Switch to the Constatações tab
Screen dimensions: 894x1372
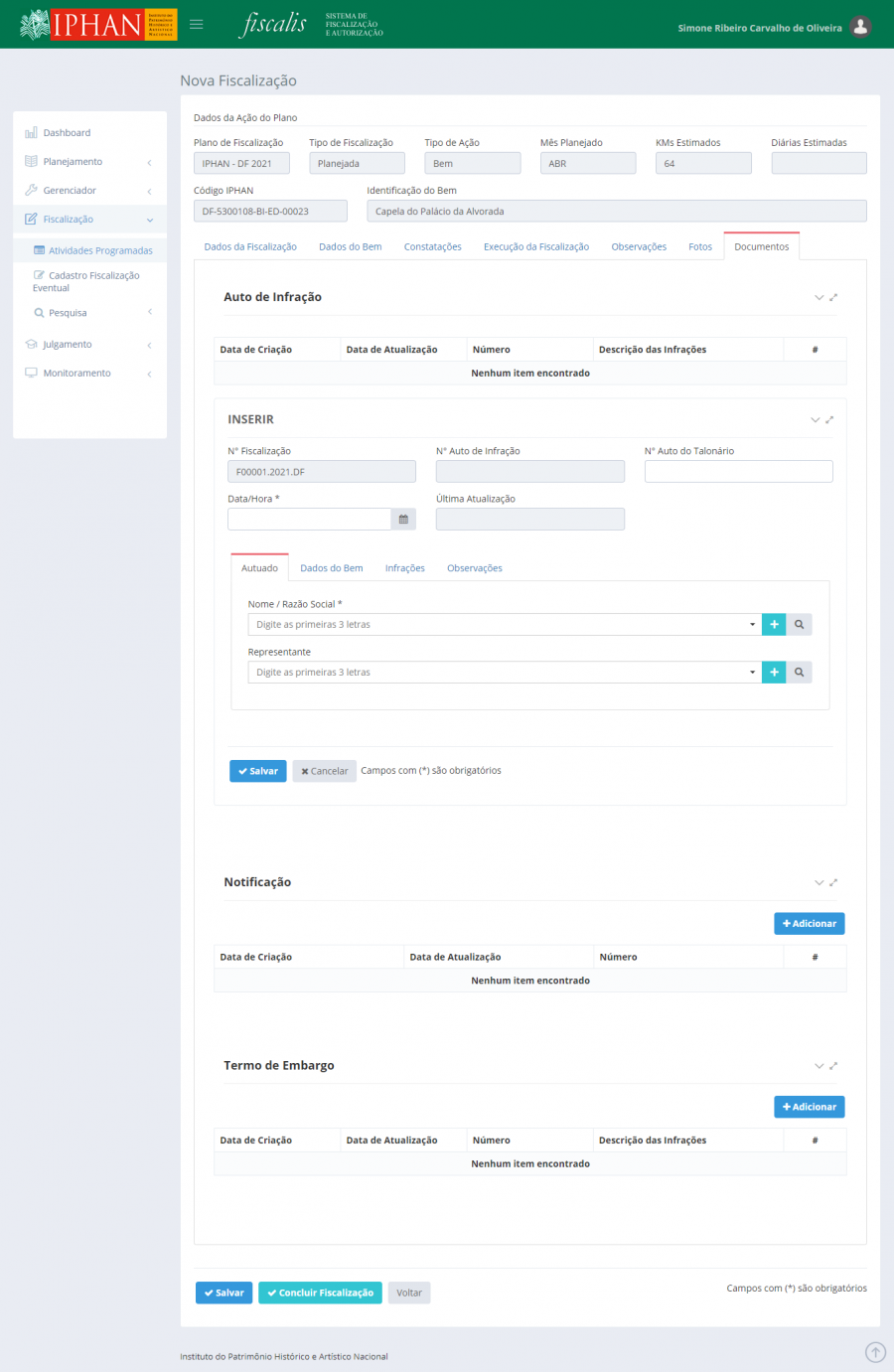(432, 247)
